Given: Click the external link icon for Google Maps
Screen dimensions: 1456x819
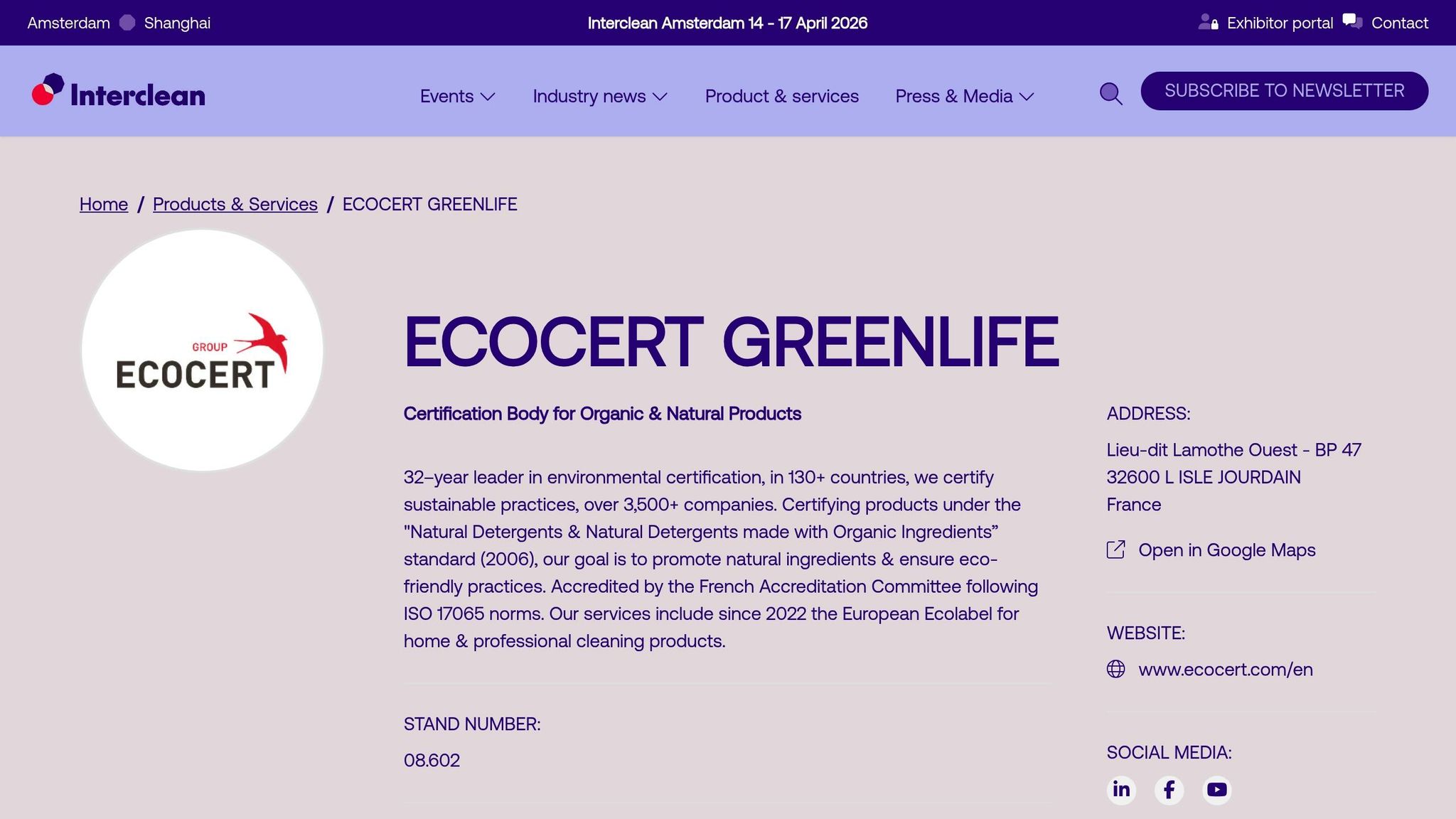Looking at the screenshot, I should point(1115,550).
